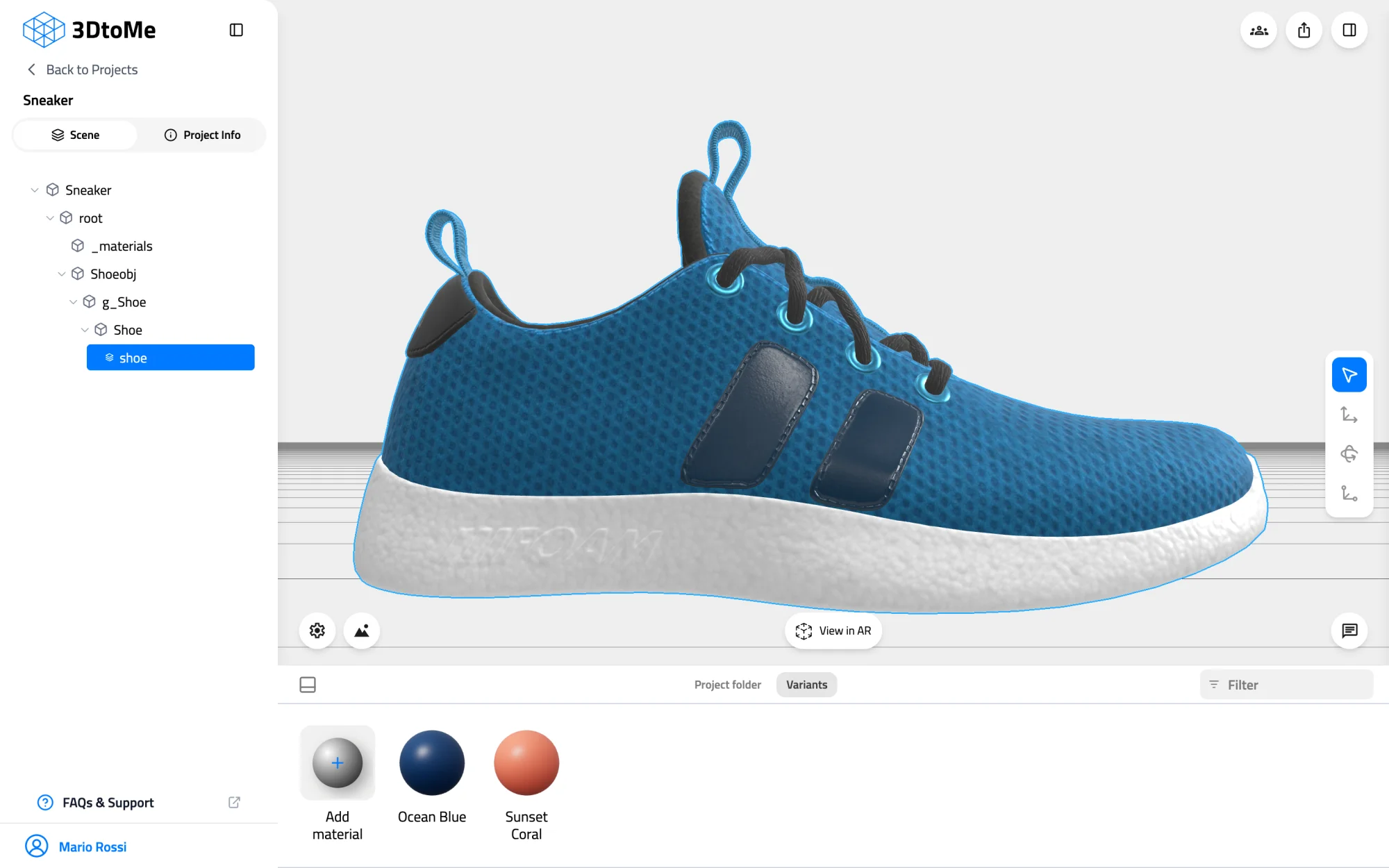Click the _materials cube icon
The width and height of the screenshot is (1389, 868).
[x=78, y=246]
